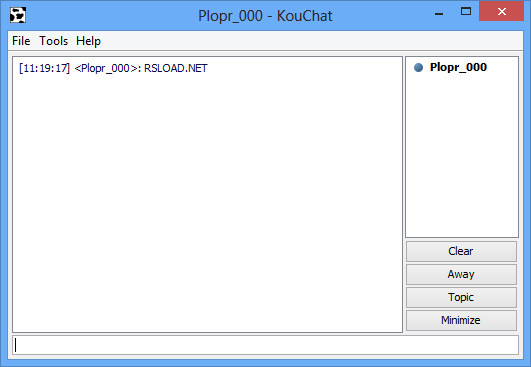Click the Topic button
This screenshot has height=367, width=531.
click(x=461, y=297)
